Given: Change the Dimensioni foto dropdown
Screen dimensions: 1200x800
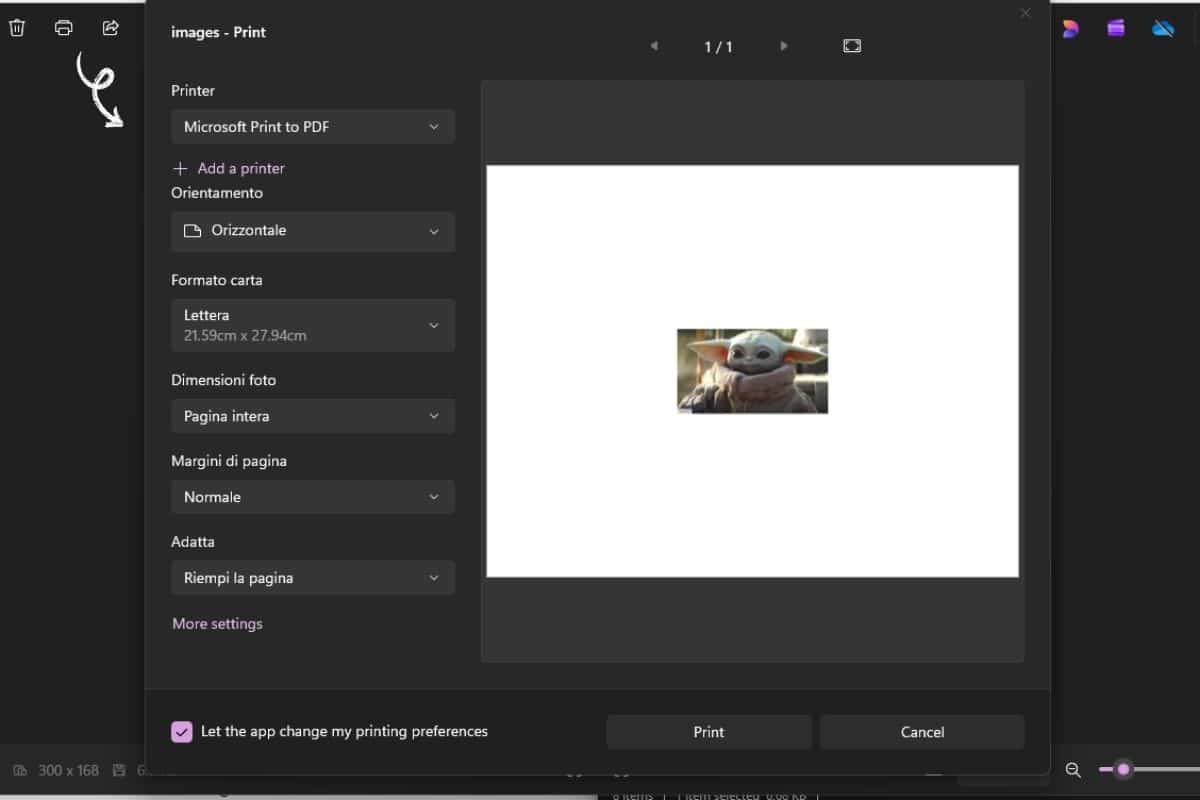Looking at the screenshot, I should tap(312, 416).
